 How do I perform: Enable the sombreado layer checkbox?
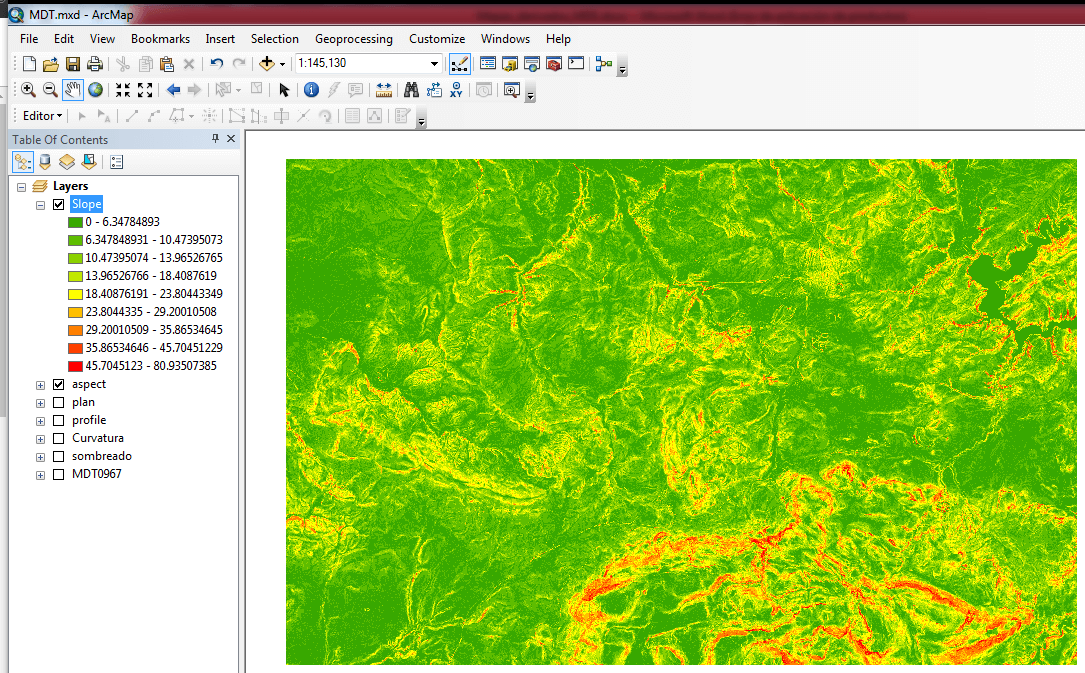[59, 457]
